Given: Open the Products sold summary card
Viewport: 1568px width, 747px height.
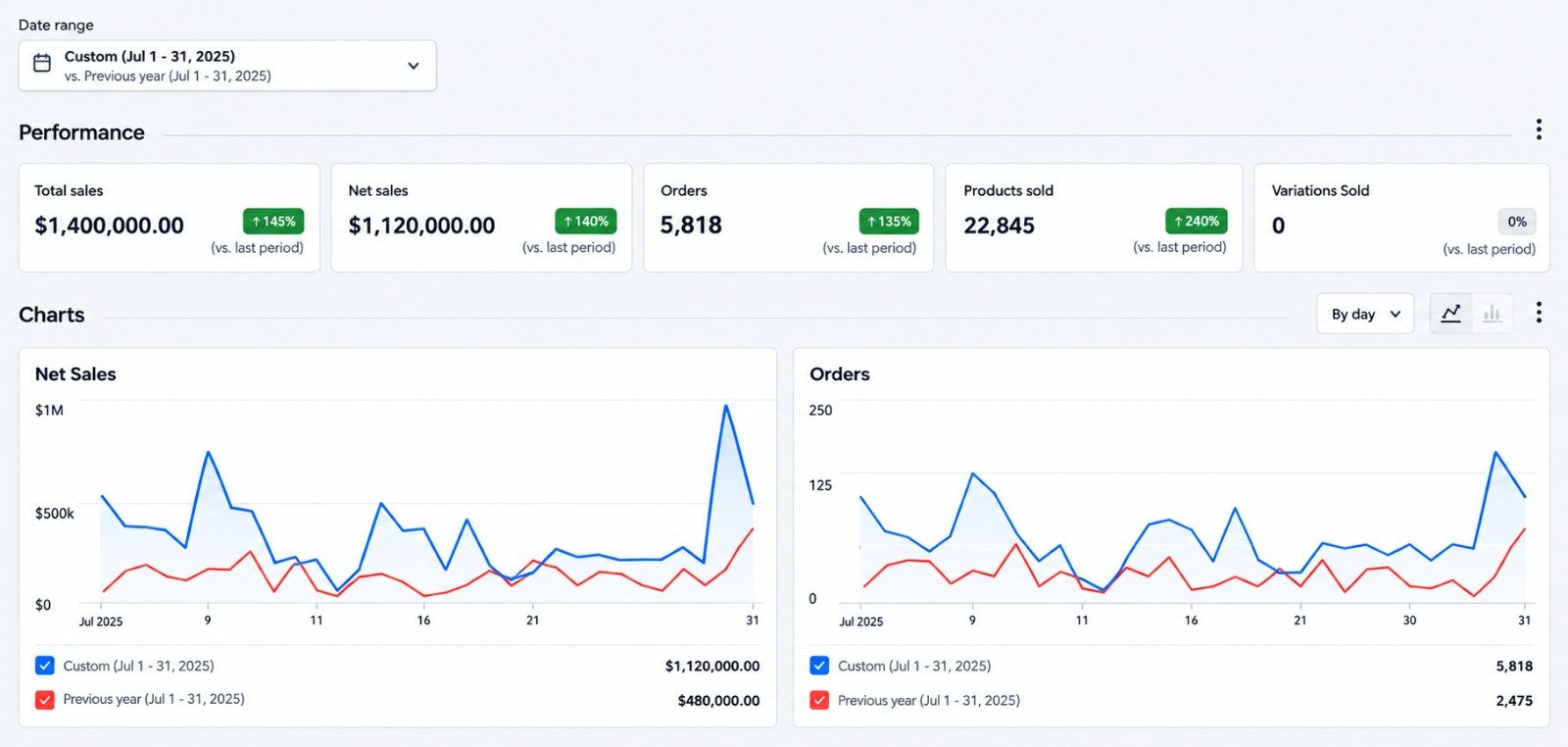Looking at the screenshot, I should pyautogui.click(x=1094, y=218).
